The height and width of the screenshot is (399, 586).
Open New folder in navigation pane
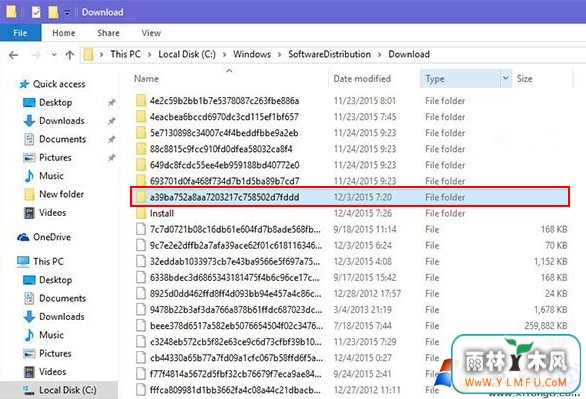61,194
